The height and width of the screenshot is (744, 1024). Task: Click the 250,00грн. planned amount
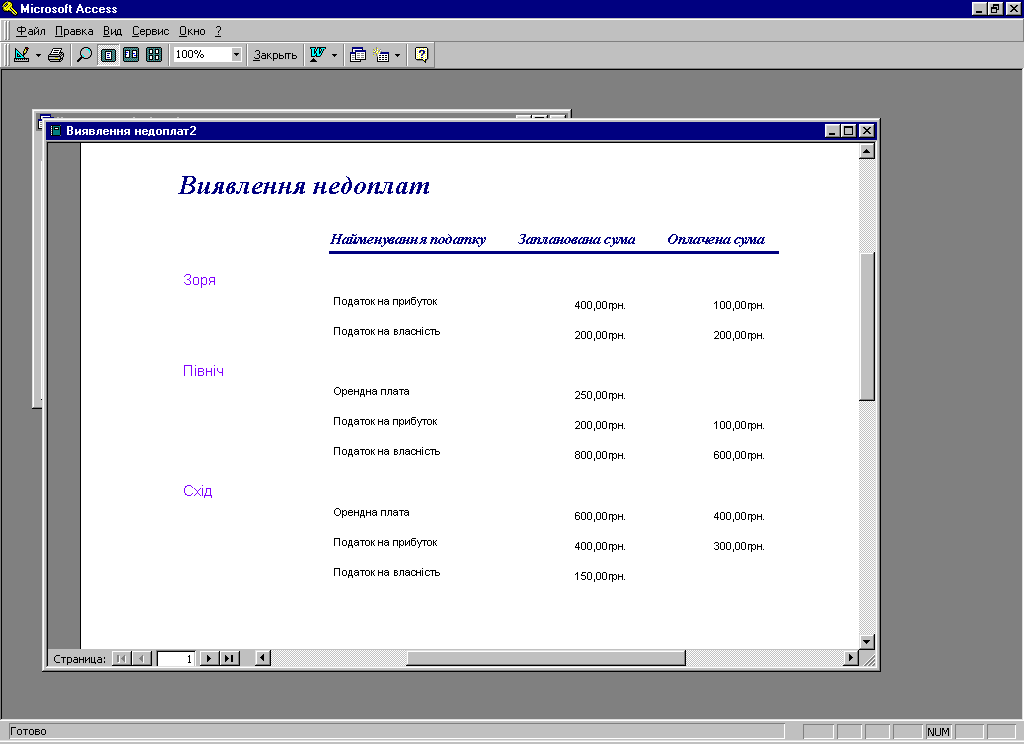(x=600, y=395)
